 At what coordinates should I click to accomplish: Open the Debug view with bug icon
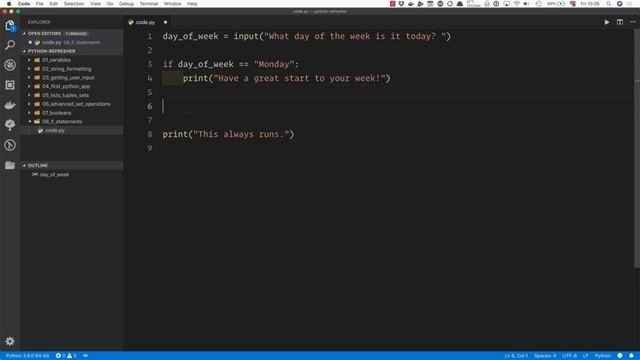pyautogui.click(x=10, y=65)
